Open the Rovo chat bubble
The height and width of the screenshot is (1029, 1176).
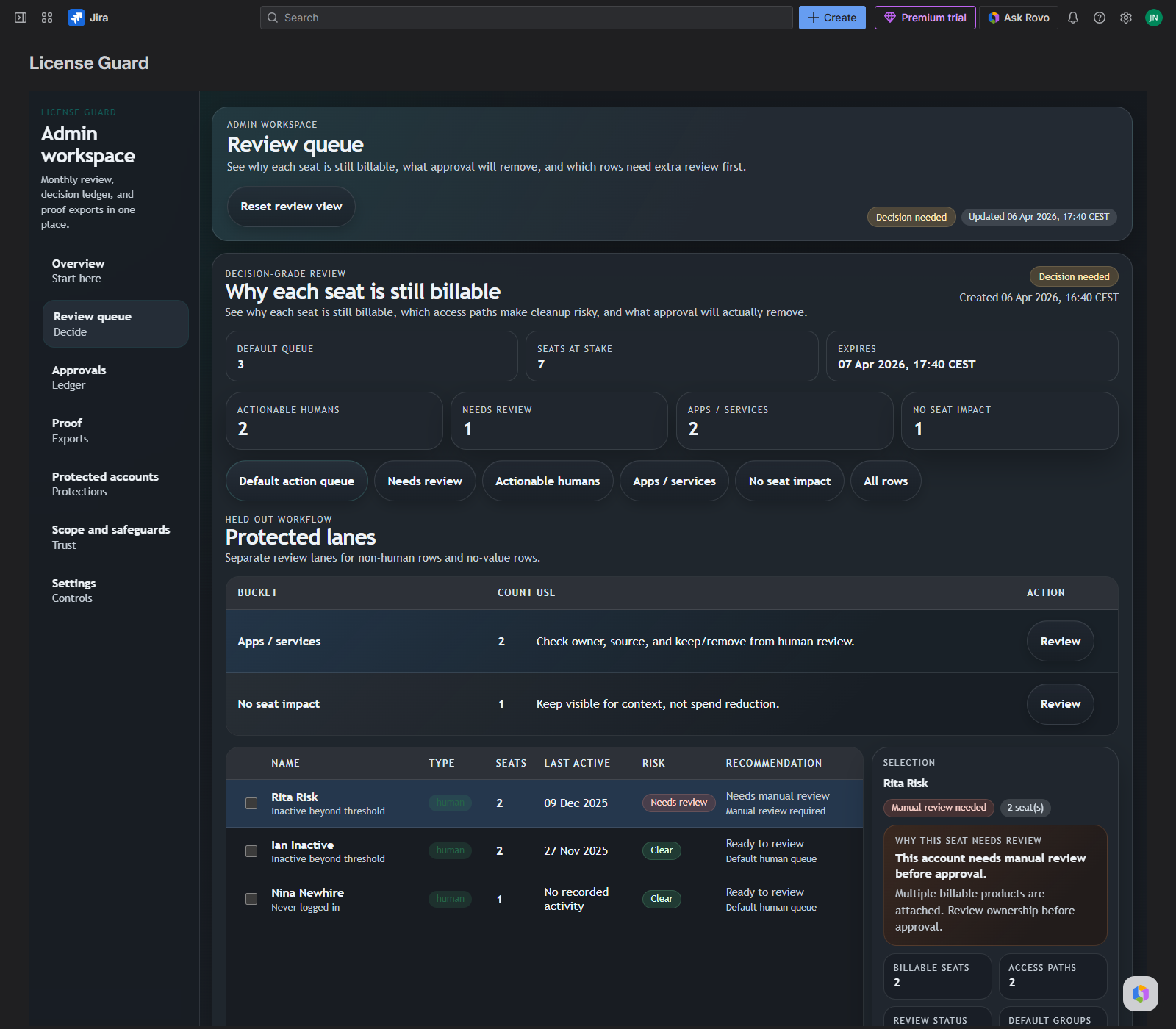point(1141,994)
